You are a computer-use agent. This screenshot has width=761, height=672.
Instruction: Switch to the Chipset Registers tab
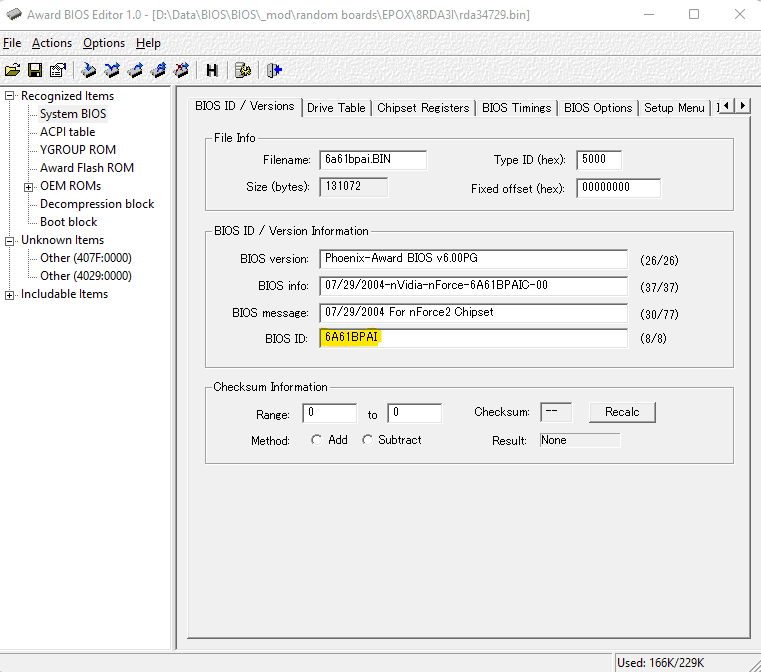tap(423, 108)
